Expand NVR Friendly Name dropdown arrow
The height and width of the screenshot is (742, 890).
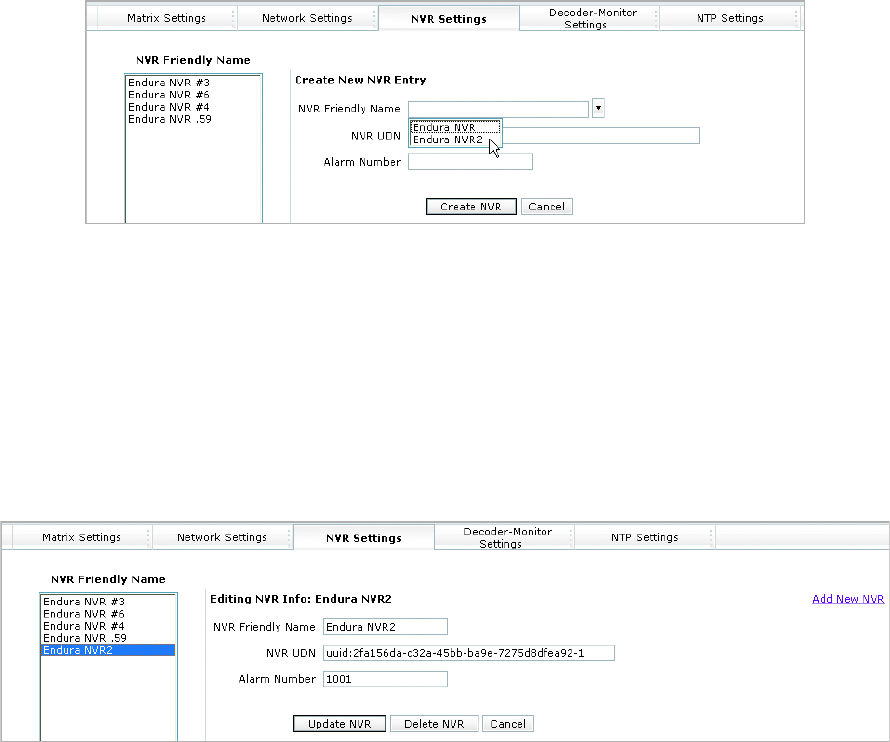point(598,108)
